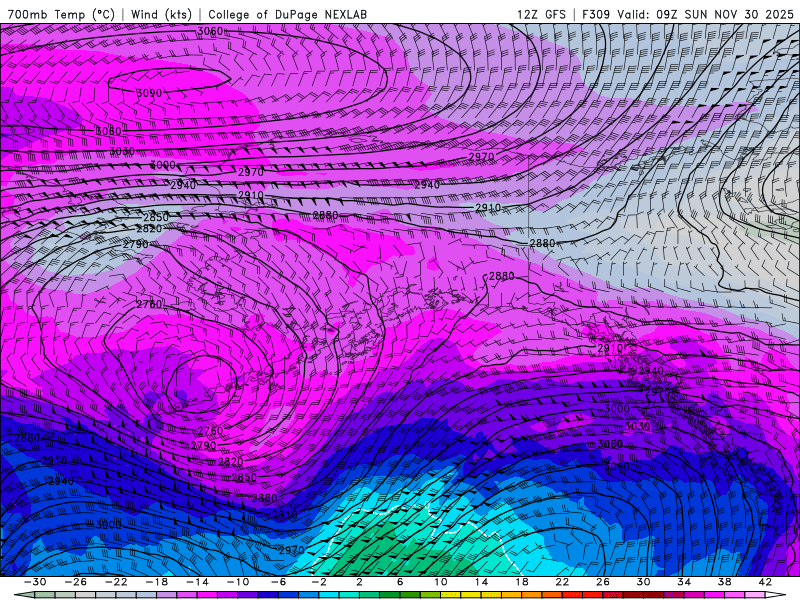800x600 pixels.
Task: Click the "12Z GFS" model run label
Action: (541, 14)
